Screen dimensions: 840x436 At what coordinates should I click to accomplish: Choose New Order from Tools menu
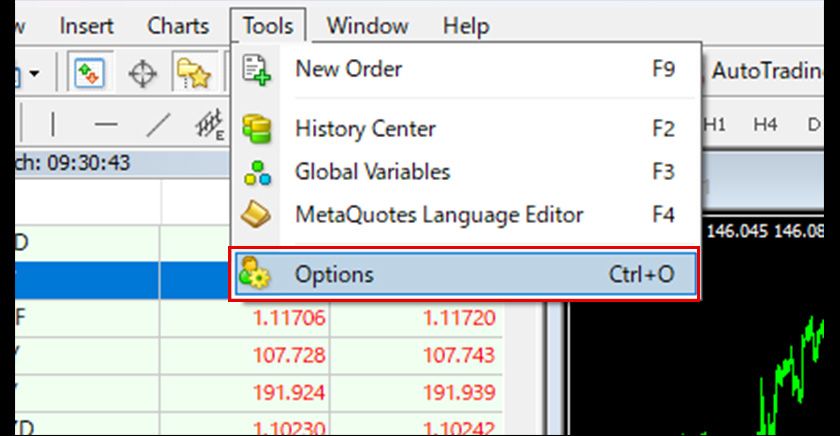(x=465, y=69)
